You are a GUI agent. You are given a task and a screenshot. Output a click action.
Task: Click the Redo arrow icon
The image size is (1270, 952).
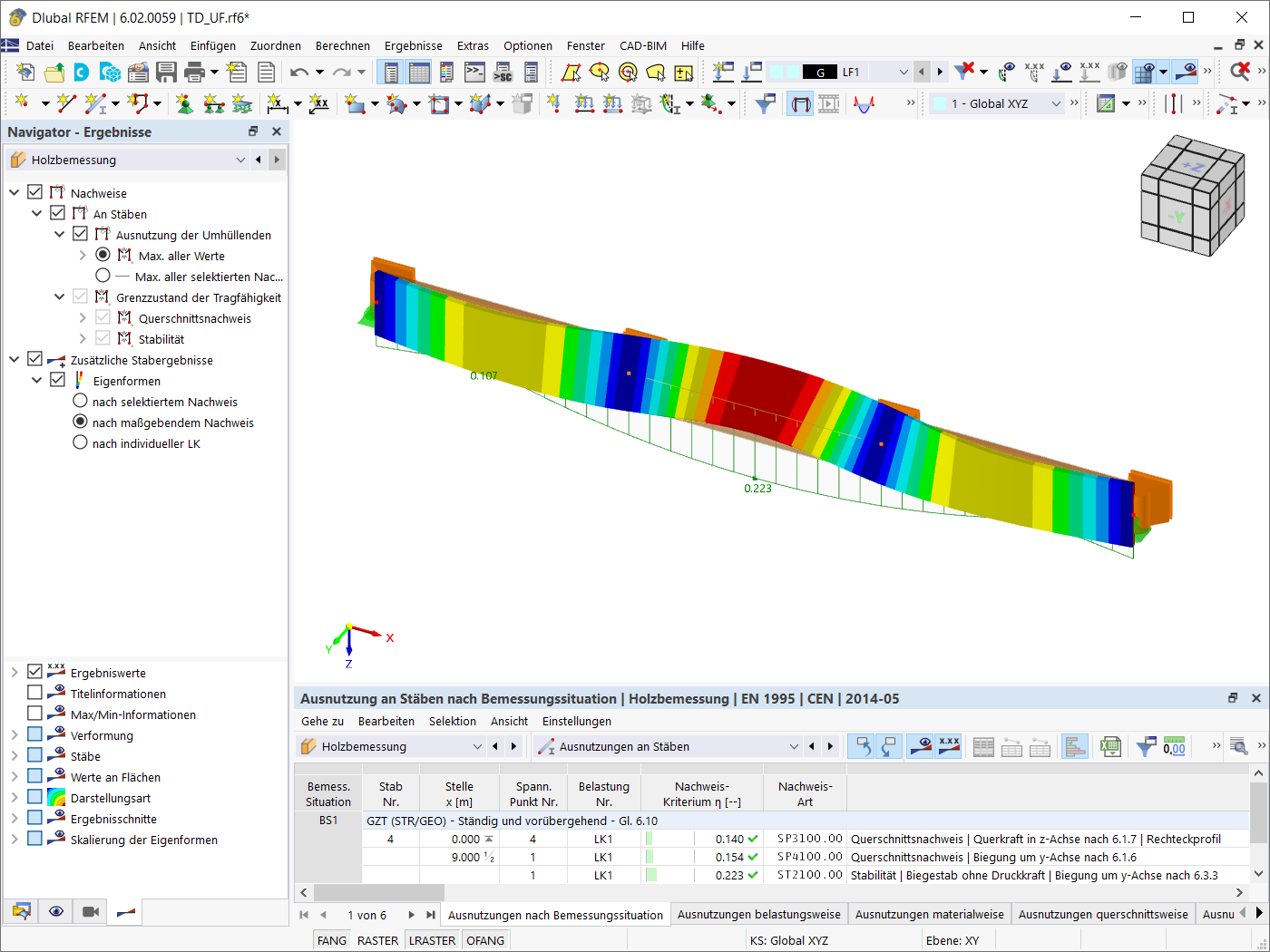pos(341,72)
